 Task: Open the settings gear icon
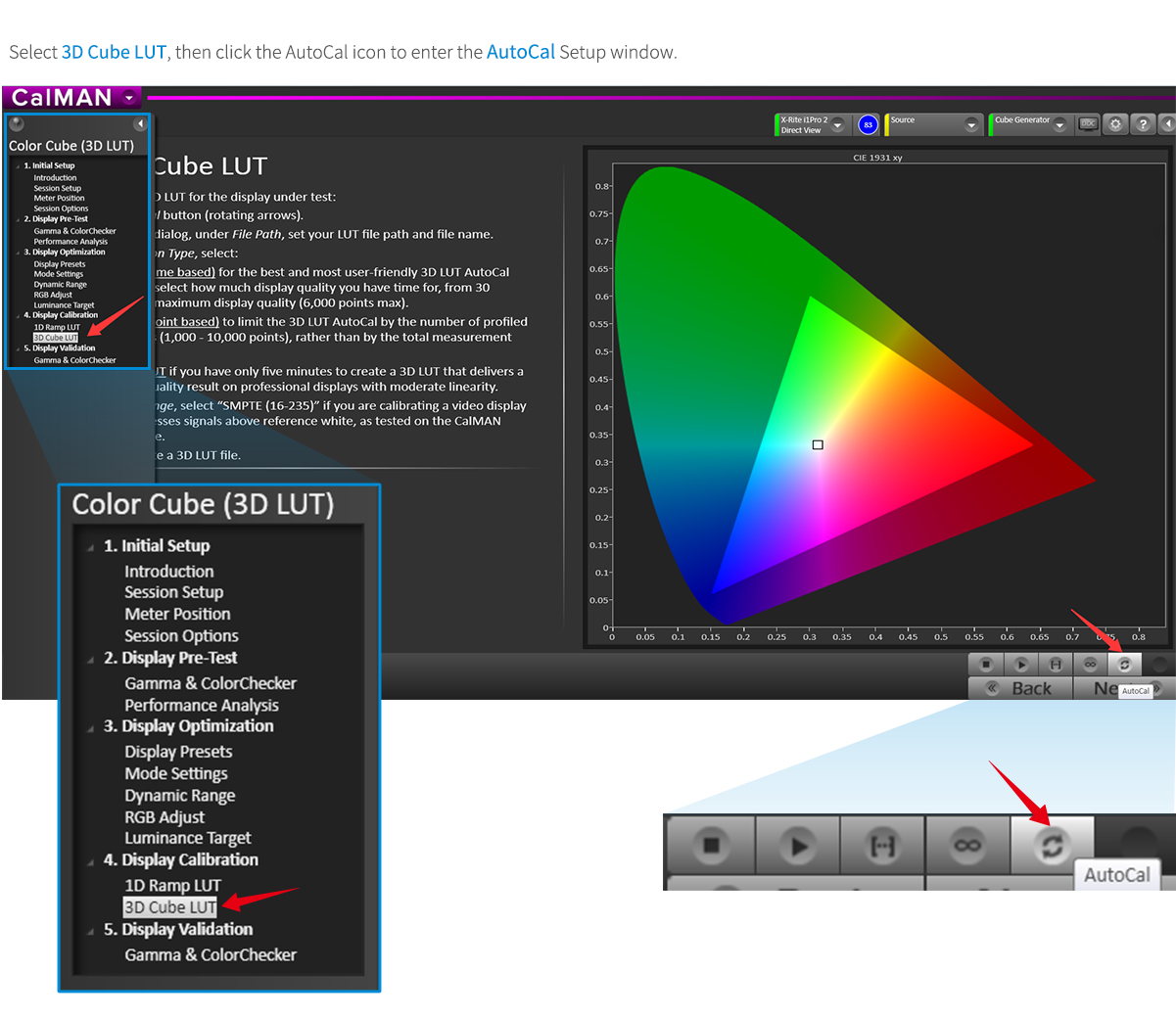[1115, 124]
